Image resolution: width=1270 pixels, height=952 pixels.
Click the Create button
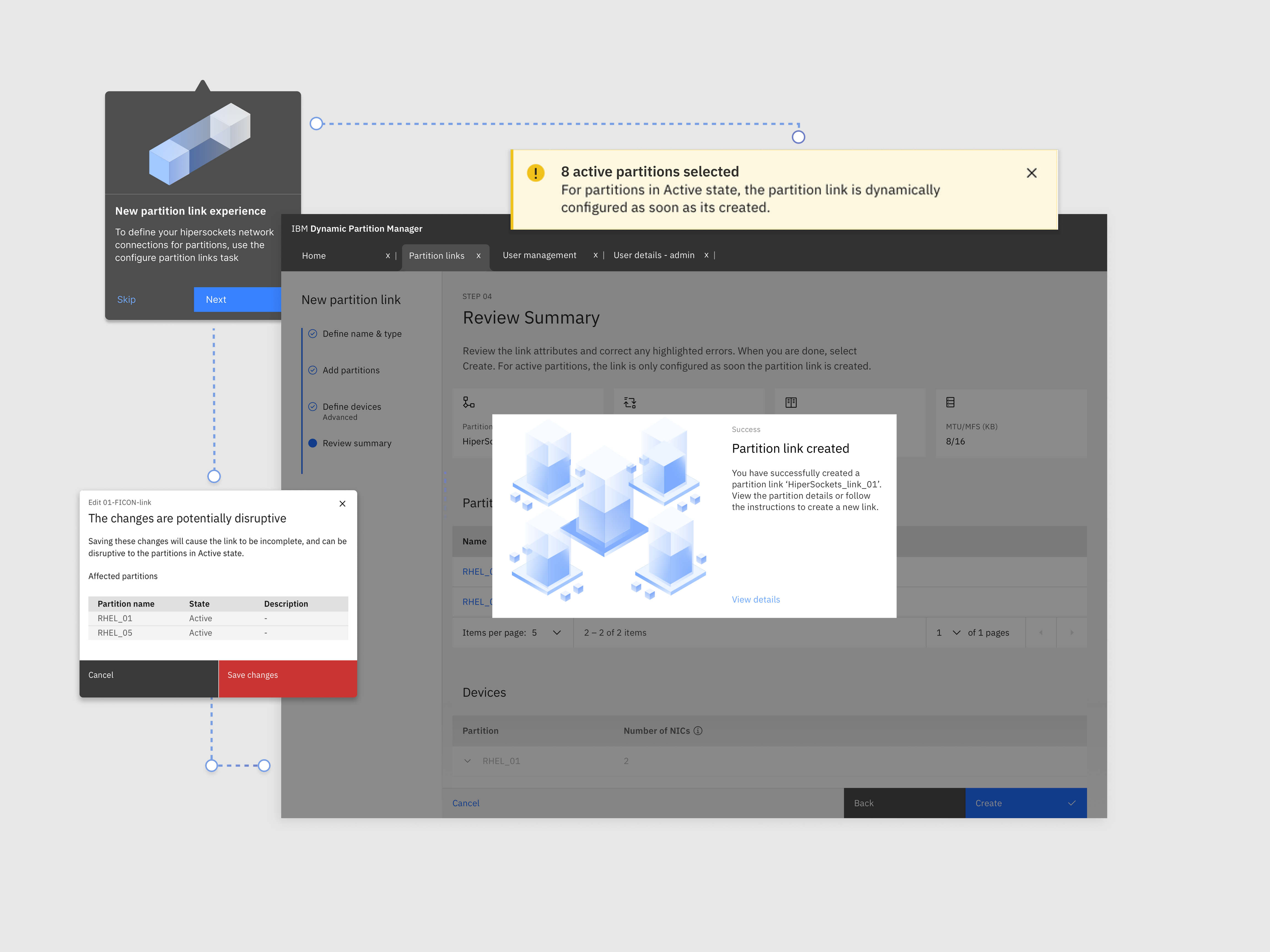point(1026,803)
